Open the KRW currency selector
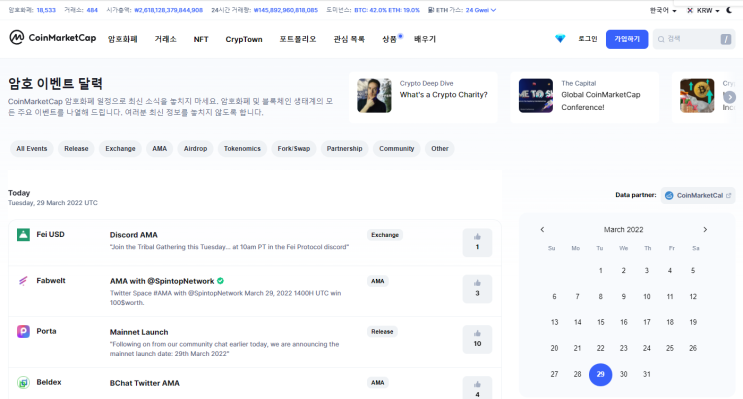 pos(703,10)
